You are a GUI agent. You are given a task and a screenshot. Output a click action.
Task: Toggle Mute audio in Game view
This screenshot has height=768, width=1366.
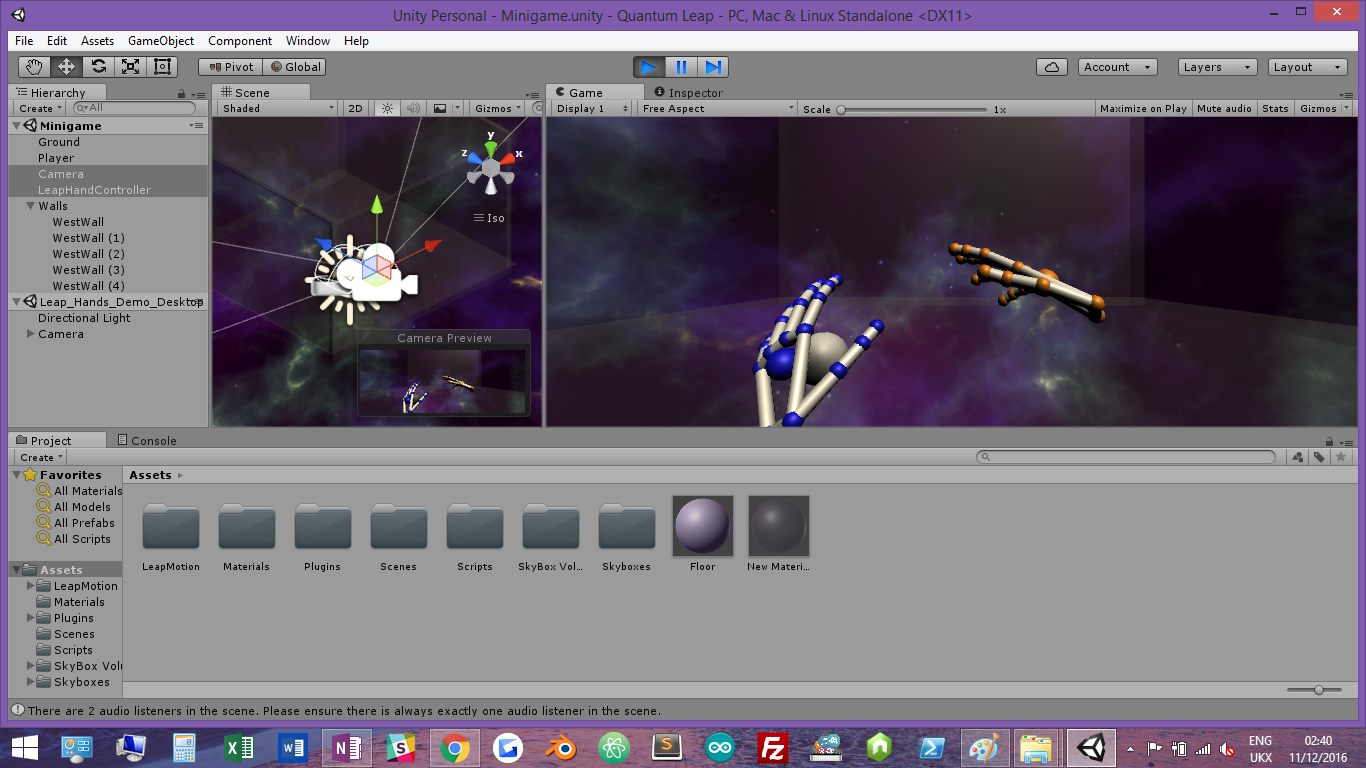[x=1224, y=108]
